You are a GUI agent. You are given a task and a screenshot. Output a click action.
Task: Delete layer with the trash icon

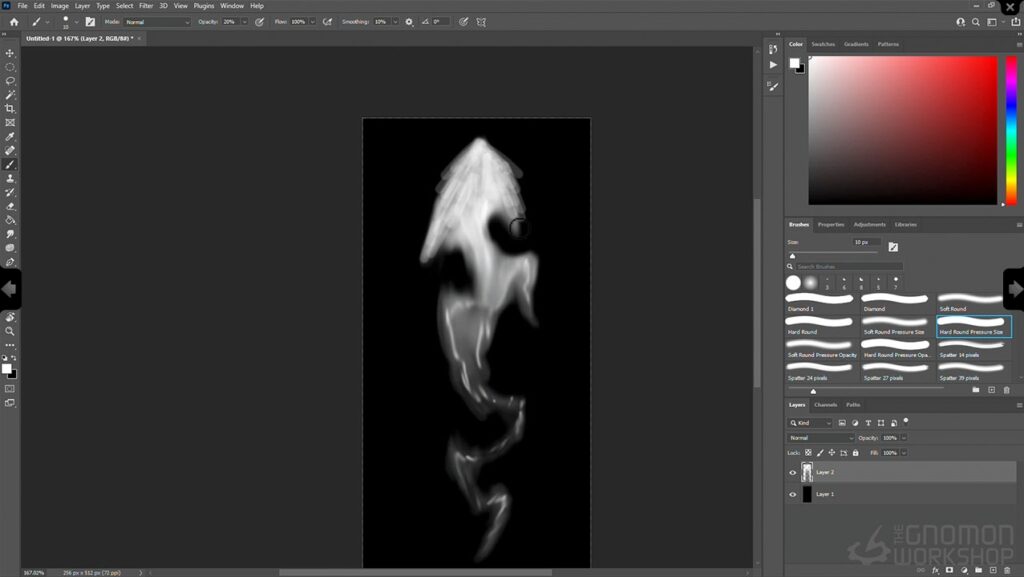1007,570
